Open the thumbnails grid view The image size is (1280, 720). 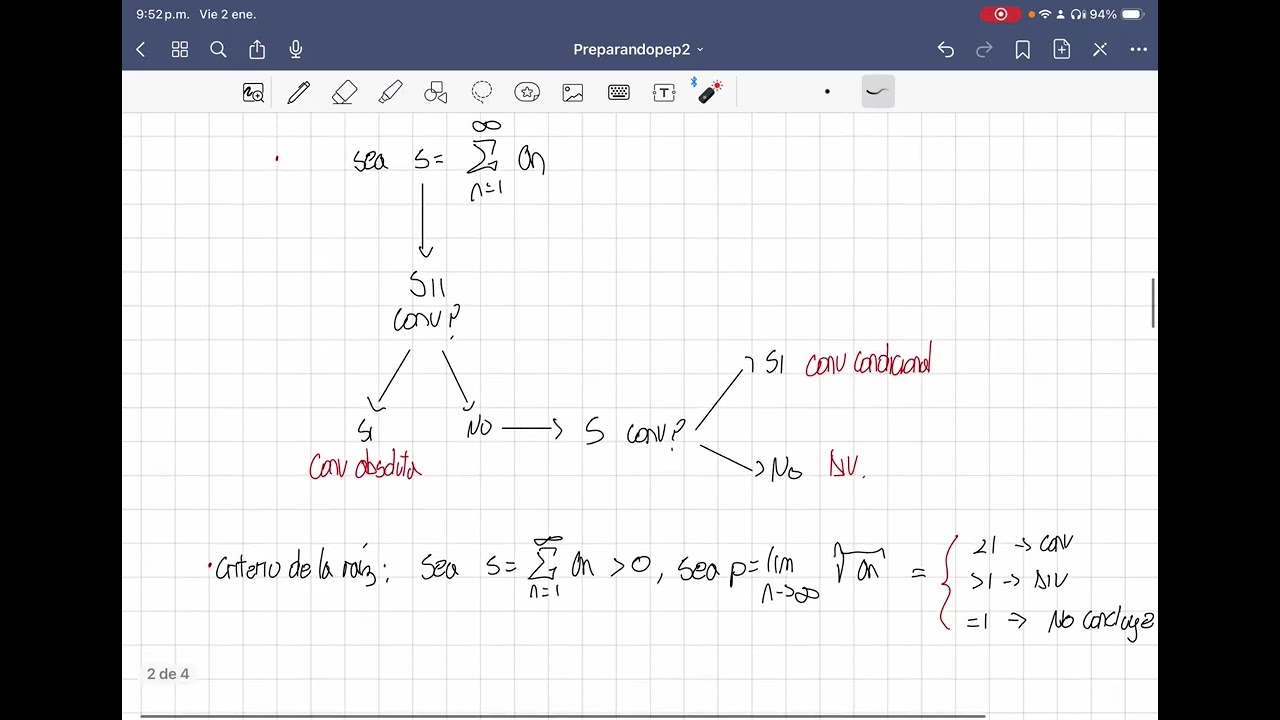180,49
